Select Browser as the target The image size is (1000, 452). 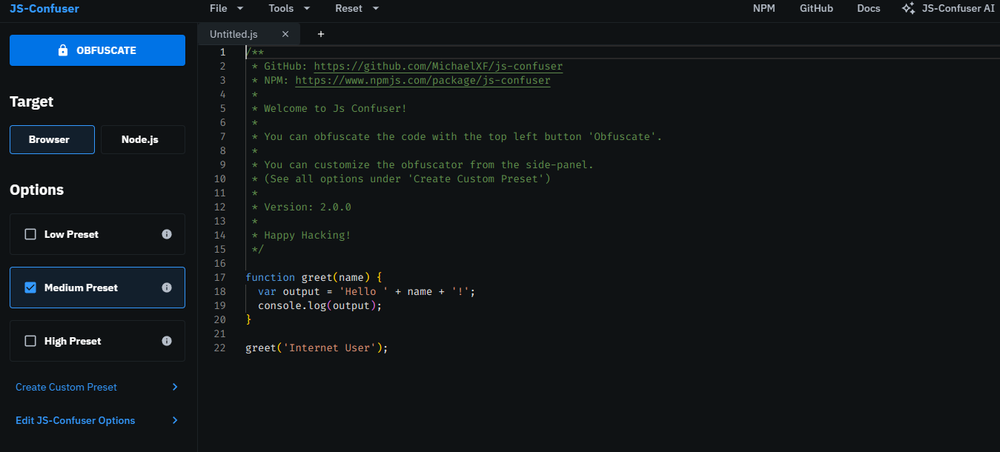coord(52,140)
